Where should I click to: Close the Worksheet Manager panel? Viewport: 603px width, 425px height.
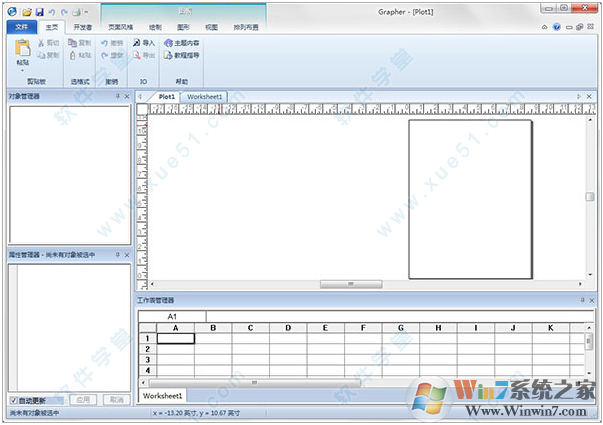pyautogui.click(x=592, y=300)
